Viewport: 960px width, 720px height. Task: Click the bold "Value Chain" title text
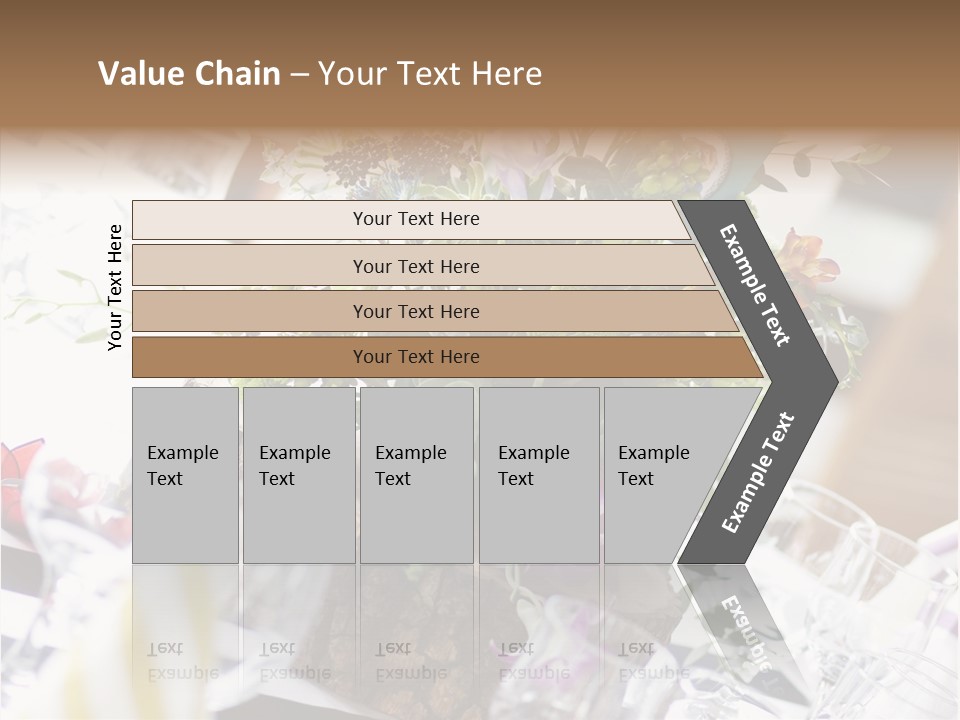pos(189,74)
